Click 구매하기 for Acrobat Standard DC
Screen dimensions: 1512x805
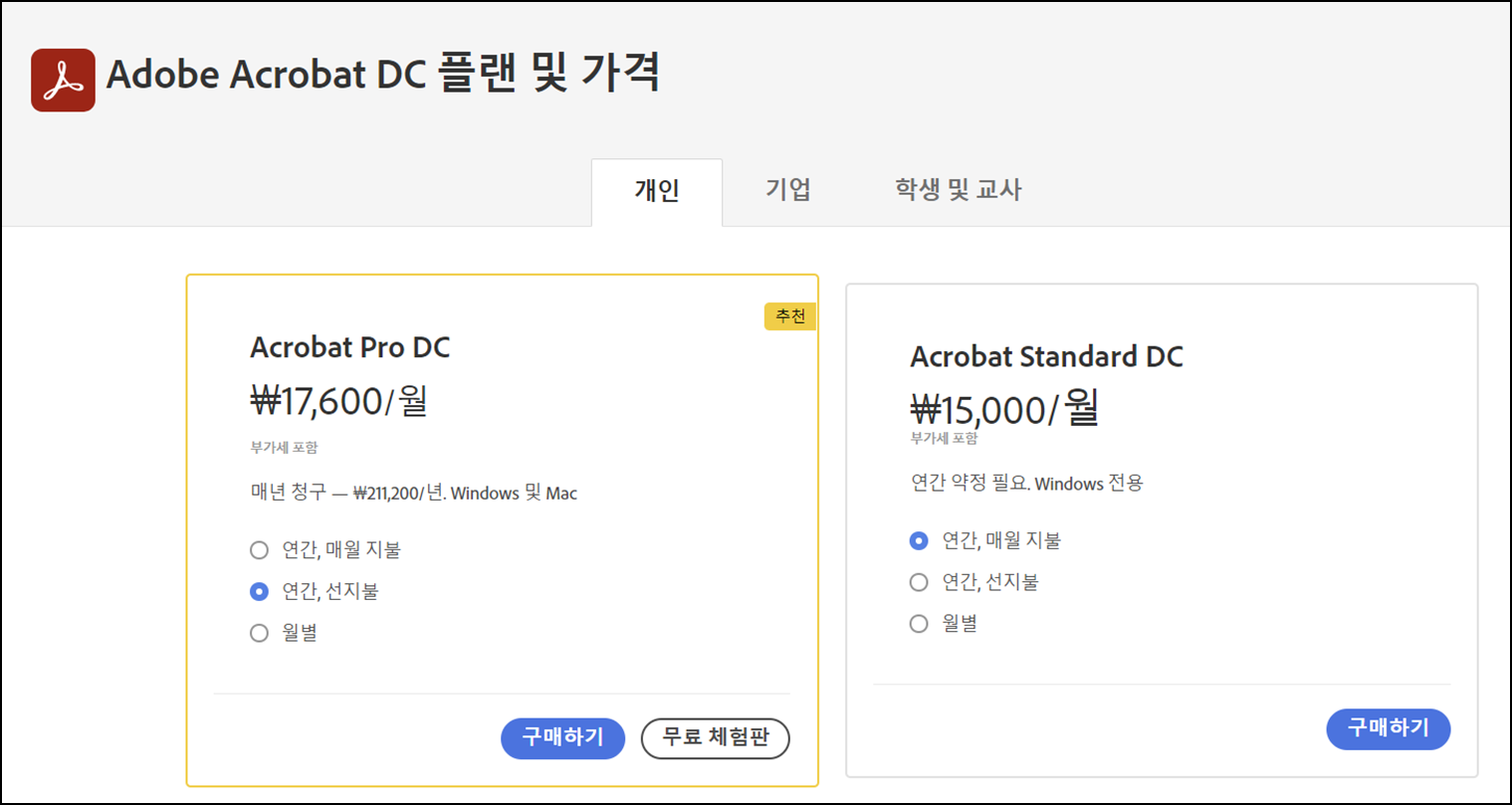1389,728
